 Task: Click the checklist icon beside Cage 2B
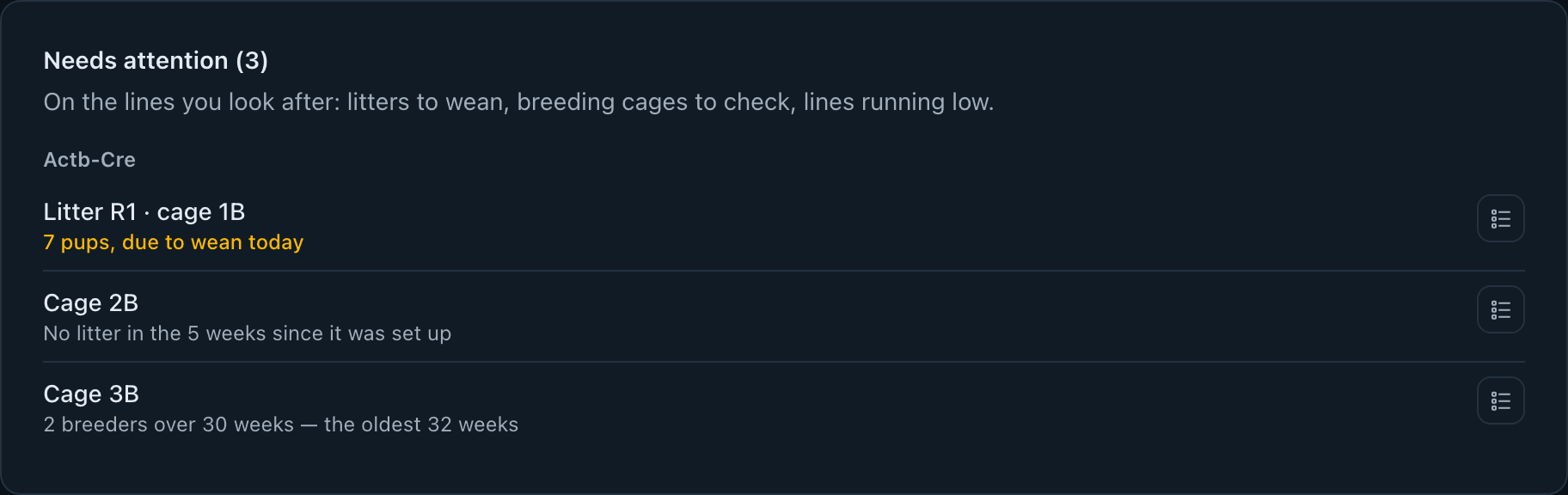click(1501, 309)
